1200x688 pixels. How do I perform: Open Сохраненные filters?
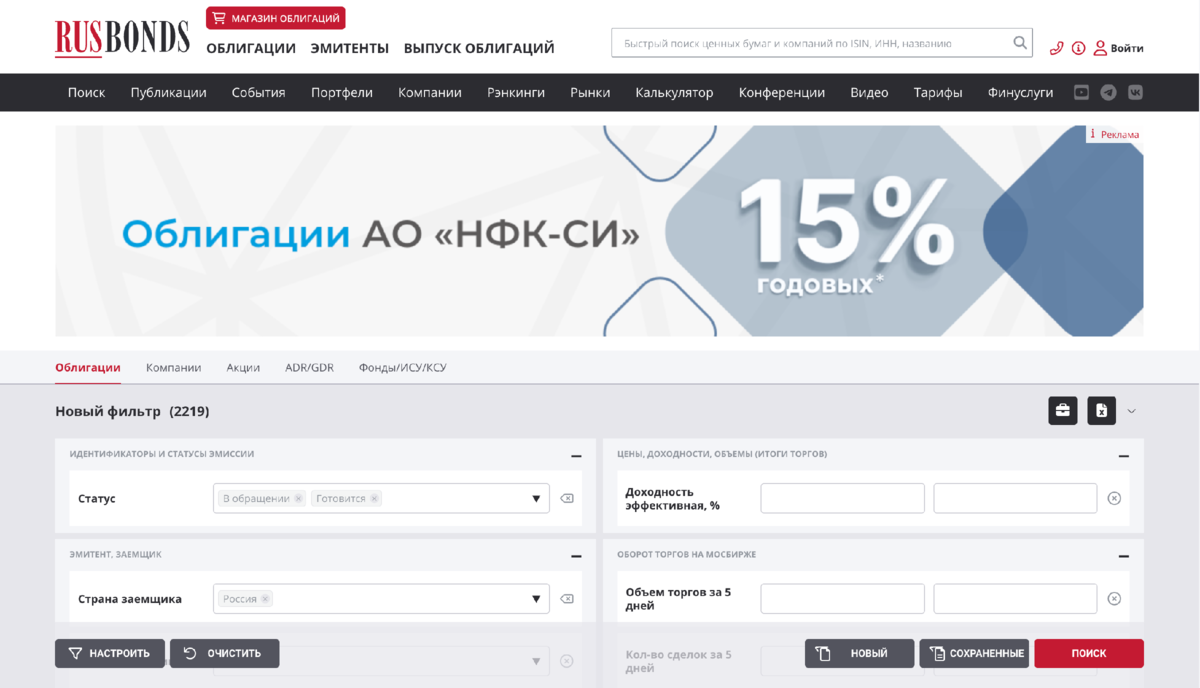[x=974, y=653]
